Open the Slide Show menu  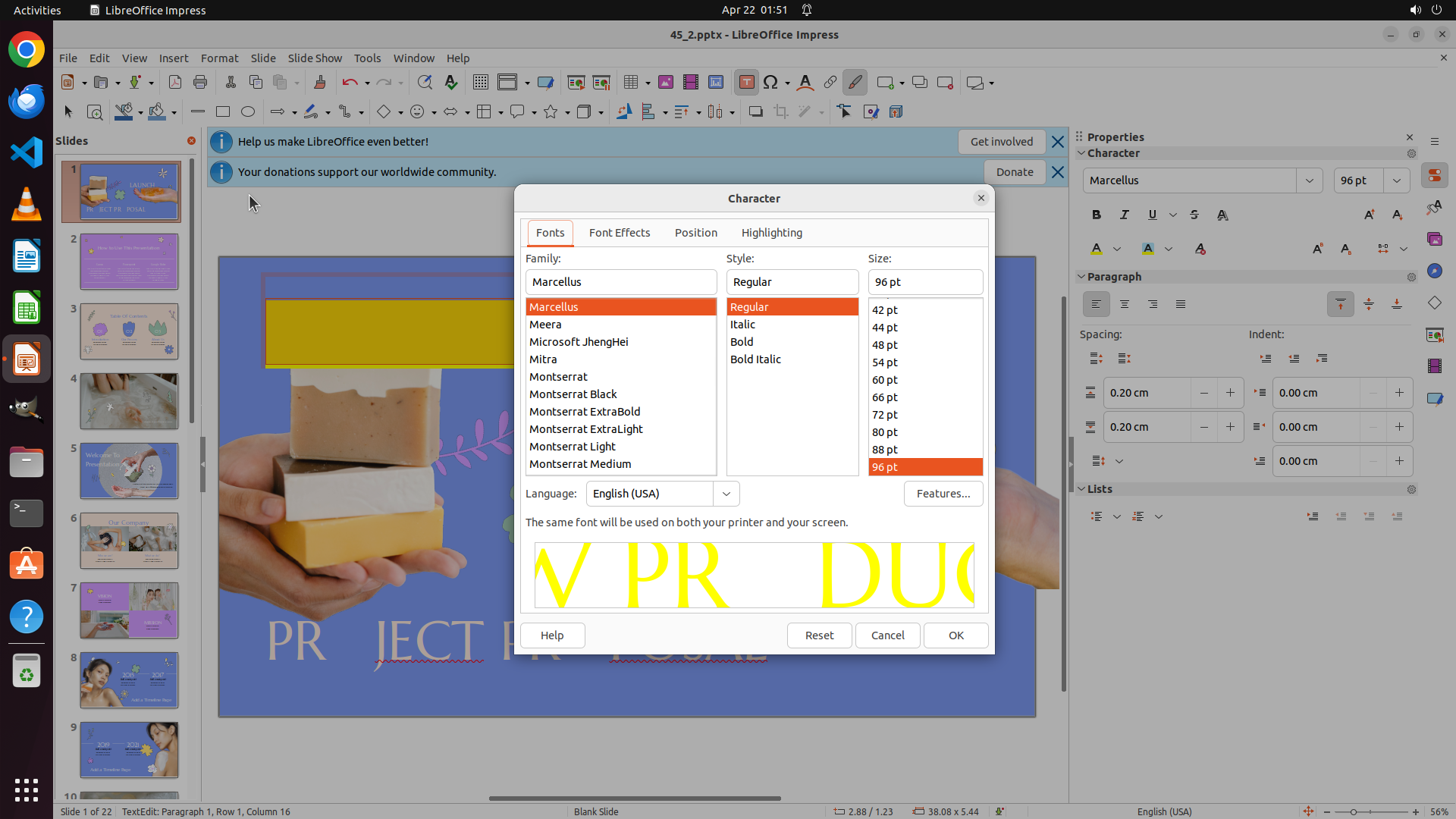point(315,58)
